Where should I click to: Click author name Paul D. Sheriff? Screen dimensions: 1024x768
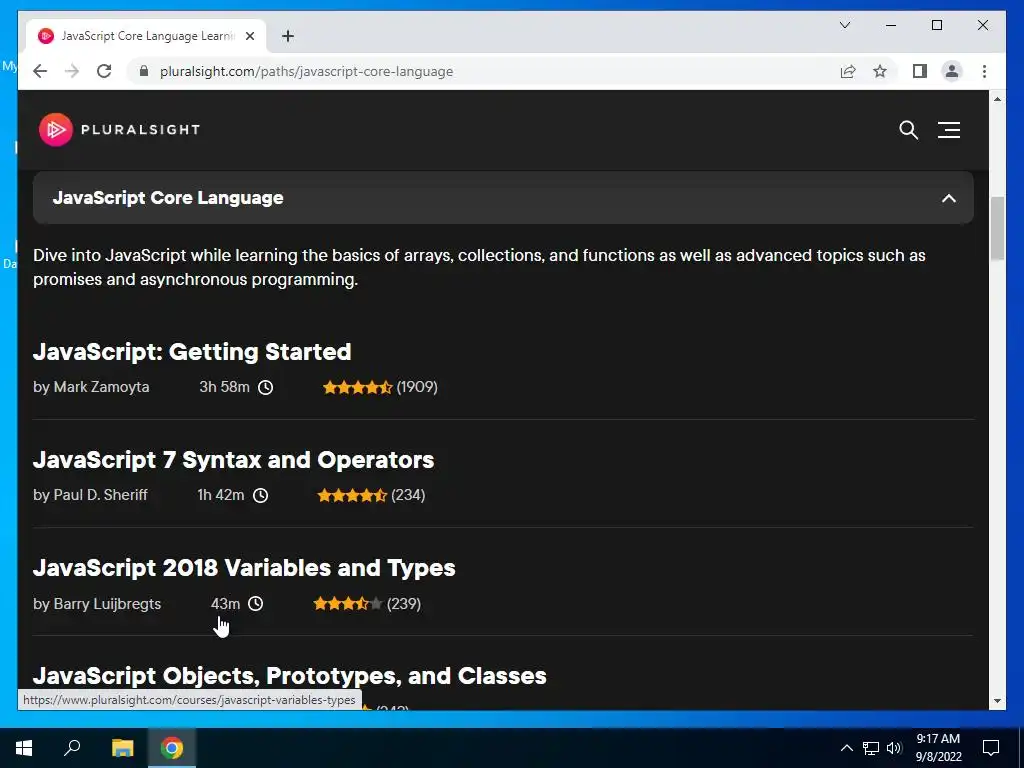coord(100,495)
